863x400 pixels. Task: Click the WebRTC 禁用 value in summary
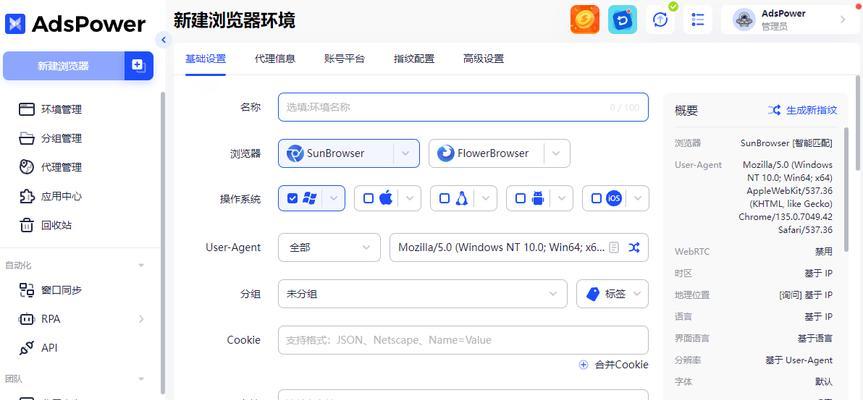pyautogui.click(x=823, y=251)
